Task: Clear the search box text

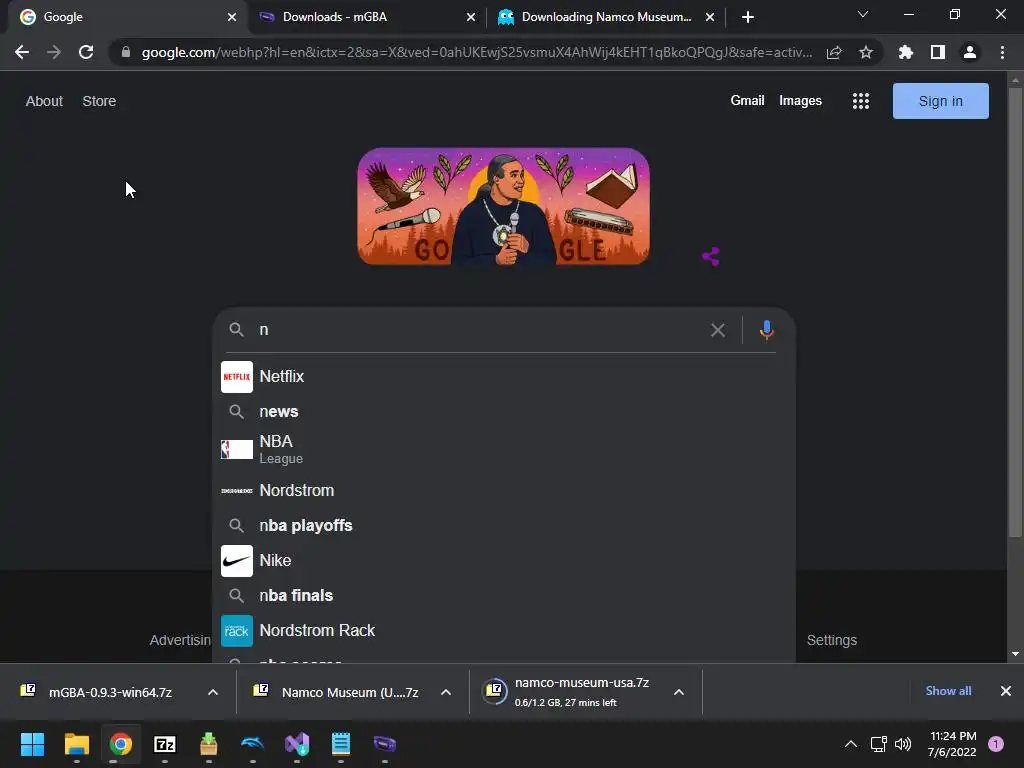Action: coord(718,330)
